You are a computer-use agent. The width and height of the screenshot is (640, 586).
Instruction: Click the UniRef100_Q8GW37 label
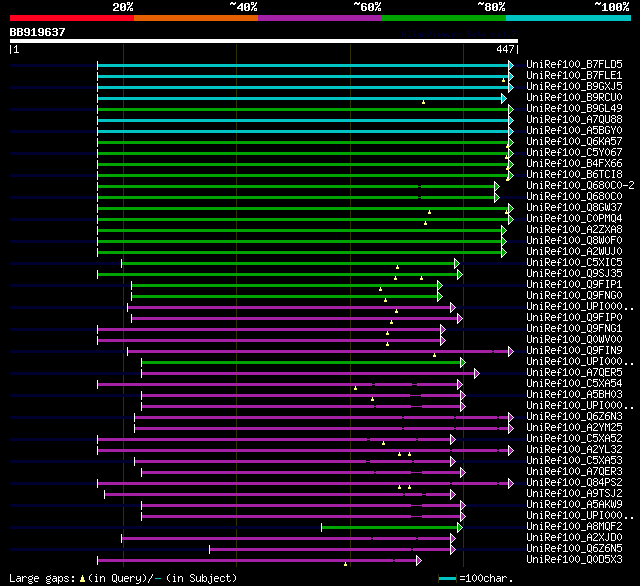(574, 208)
